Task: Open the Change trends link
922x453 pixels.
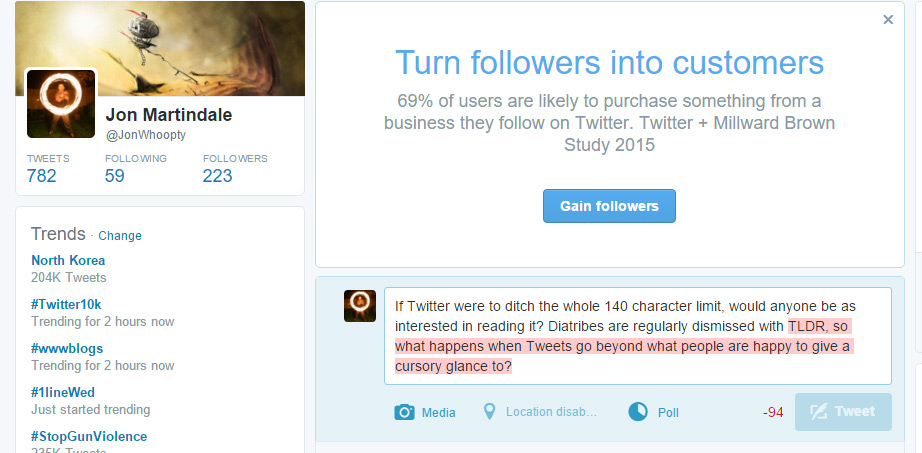Action: [120, 236]
